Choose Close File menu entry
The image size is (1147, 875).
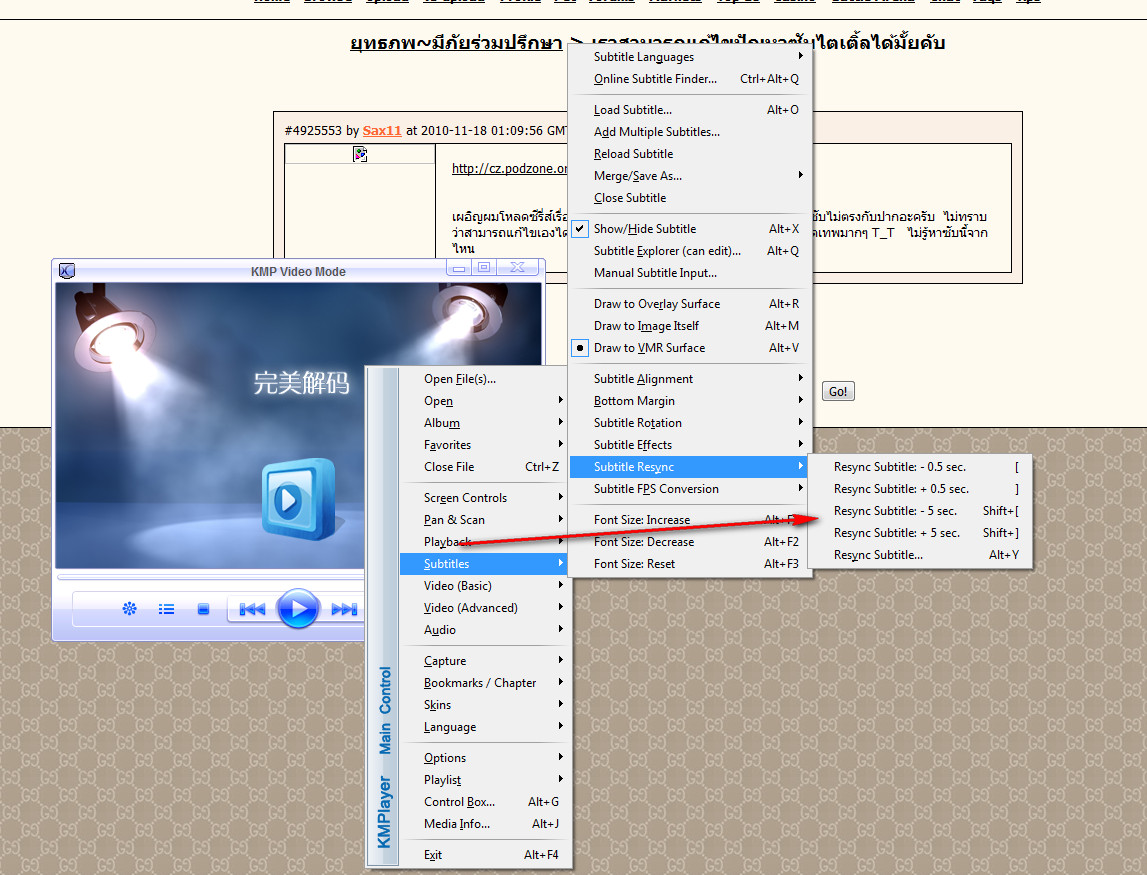(x=484, y=467)
